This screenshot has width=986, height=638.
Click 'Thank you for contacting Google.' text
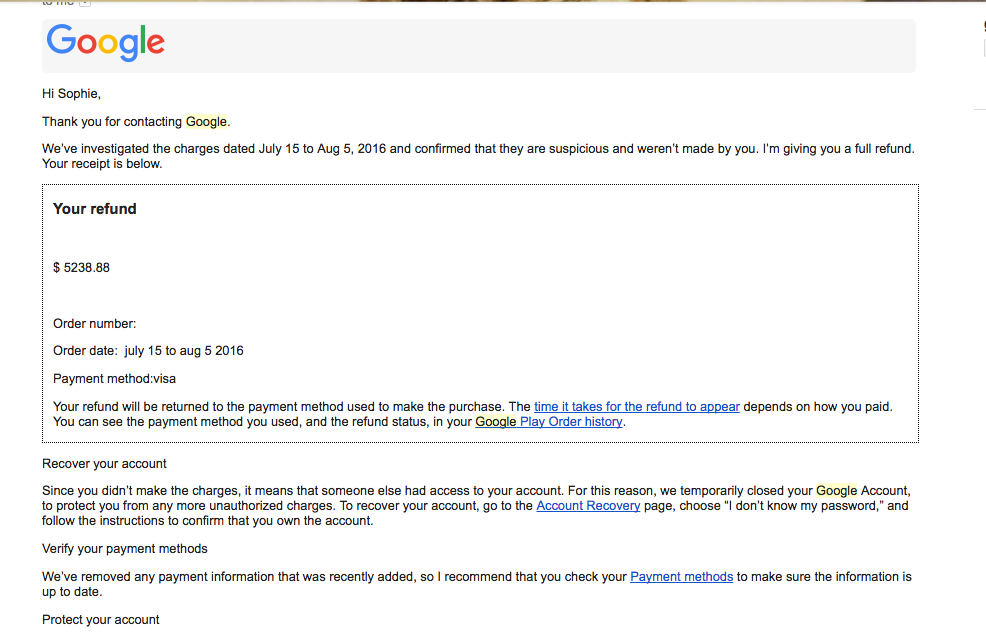pyautogui.click(x=136, y=122)
